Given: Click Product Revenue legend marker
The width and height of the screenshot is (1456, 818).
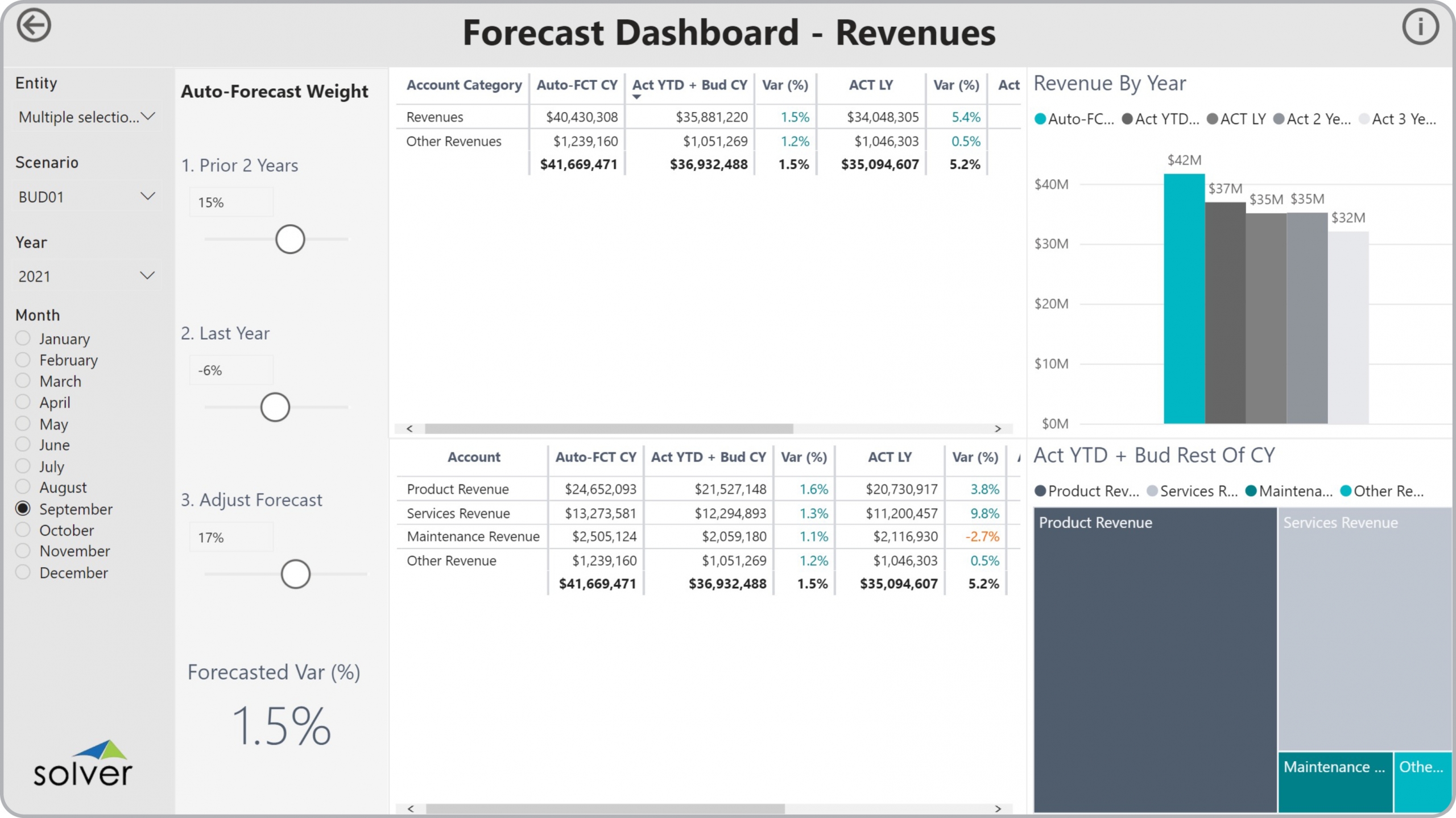Looking at the screenshot, I should click(x=1040, y=491).
